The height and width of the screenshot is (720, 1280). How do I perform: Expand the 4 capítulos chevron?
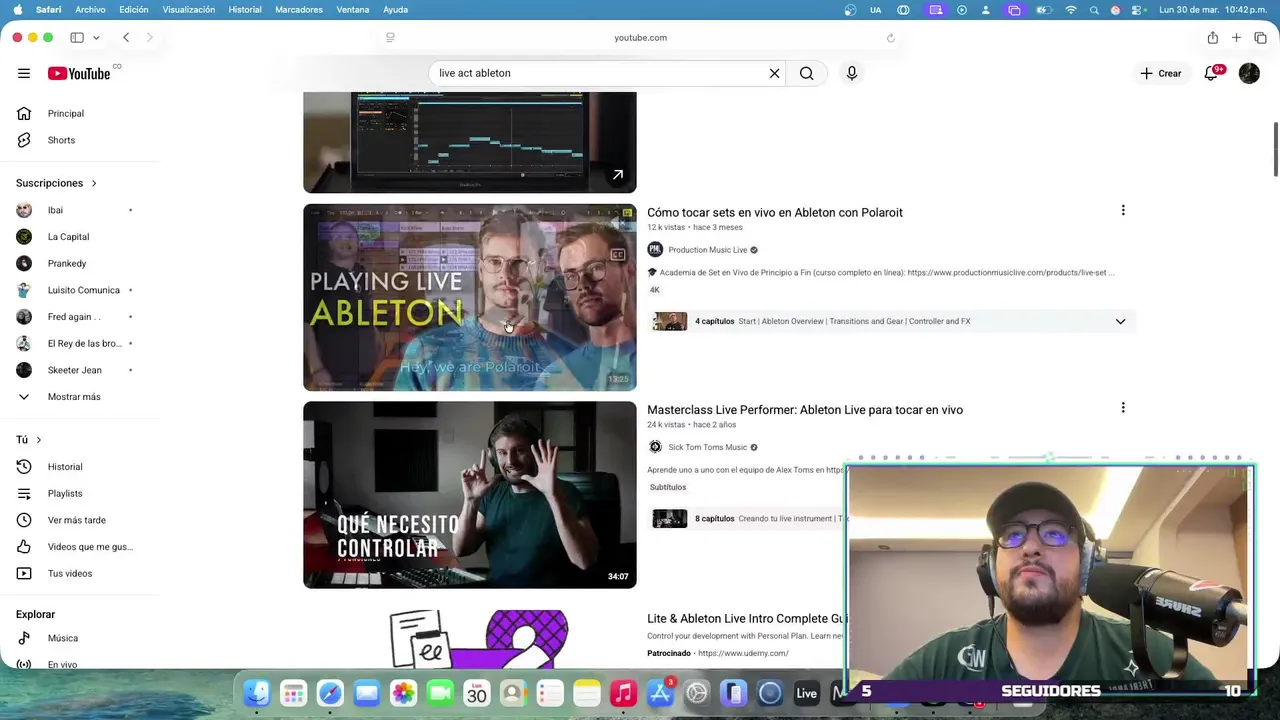(x=1120, y=321)
